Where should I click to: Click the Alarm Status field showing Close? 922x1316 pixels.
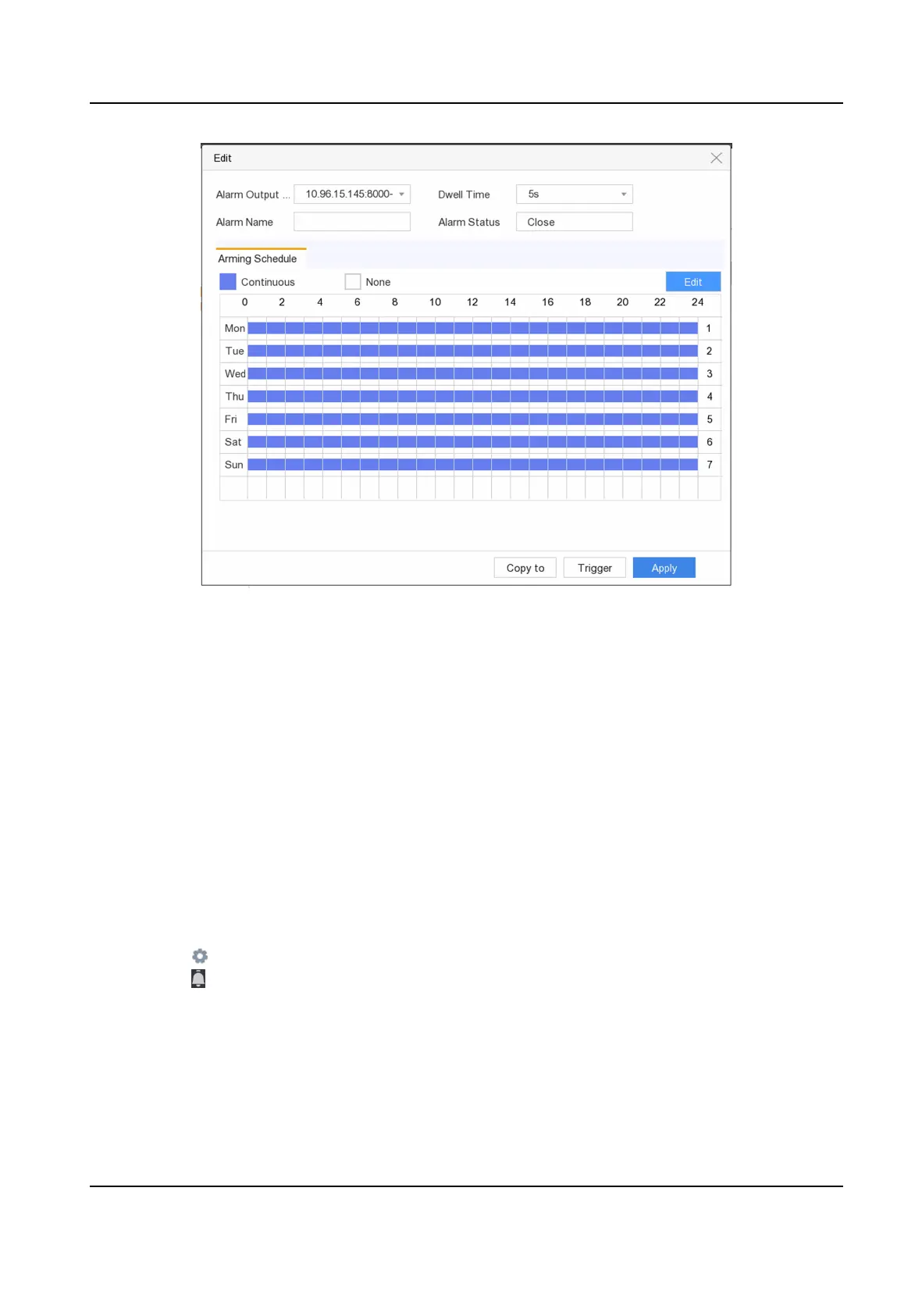(574, 223)
